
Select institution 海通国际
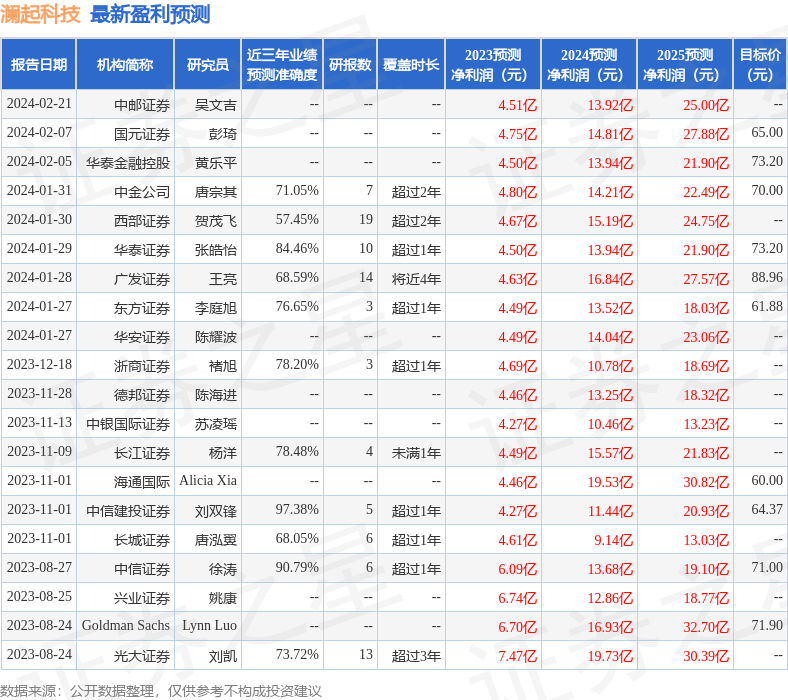click(142, 482)
